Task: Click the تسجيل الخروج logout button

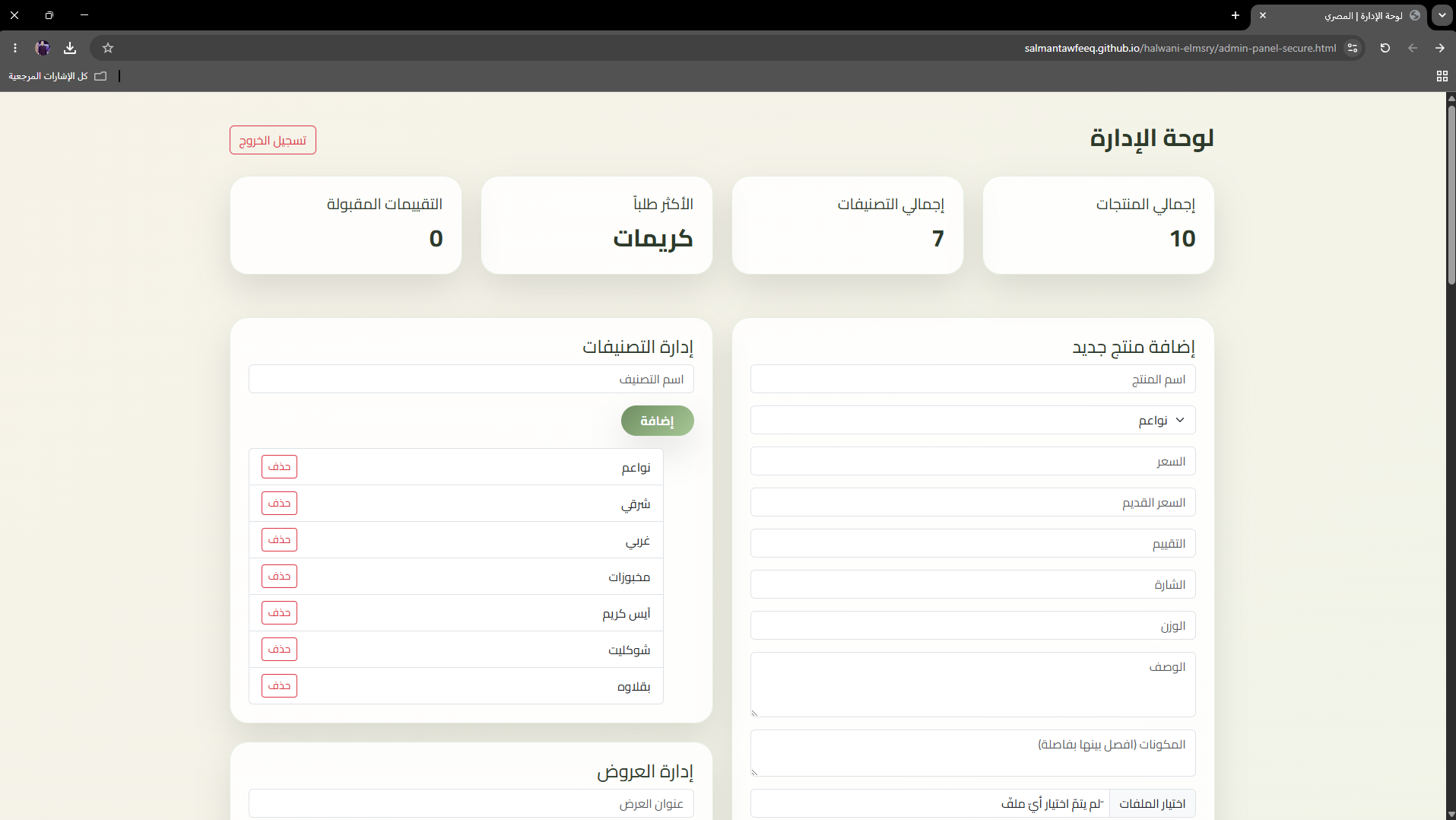Action: (273, 140)
